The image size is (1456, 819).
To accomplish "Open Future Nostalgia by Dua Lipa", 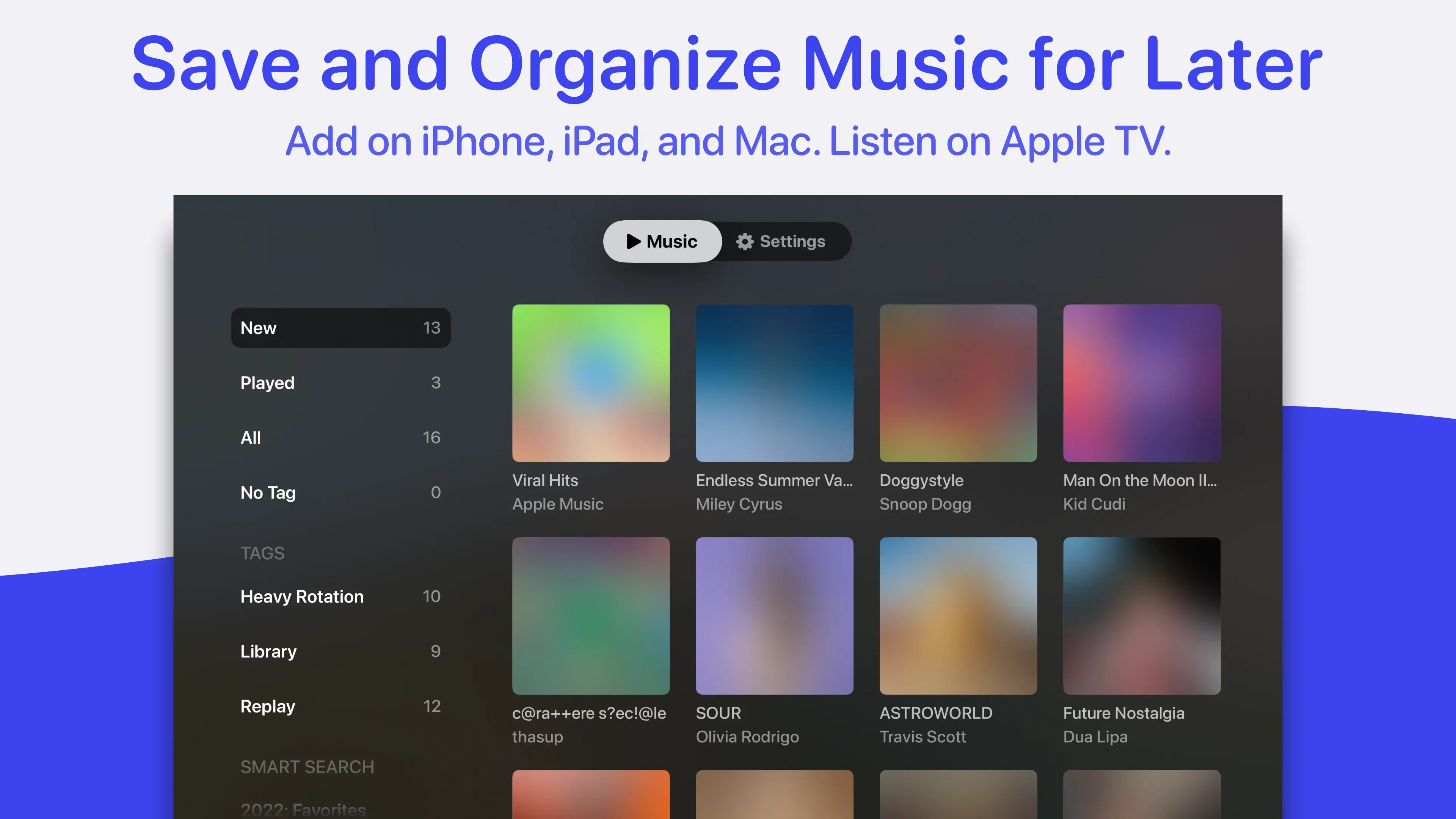I will [x=1142, y=615].
